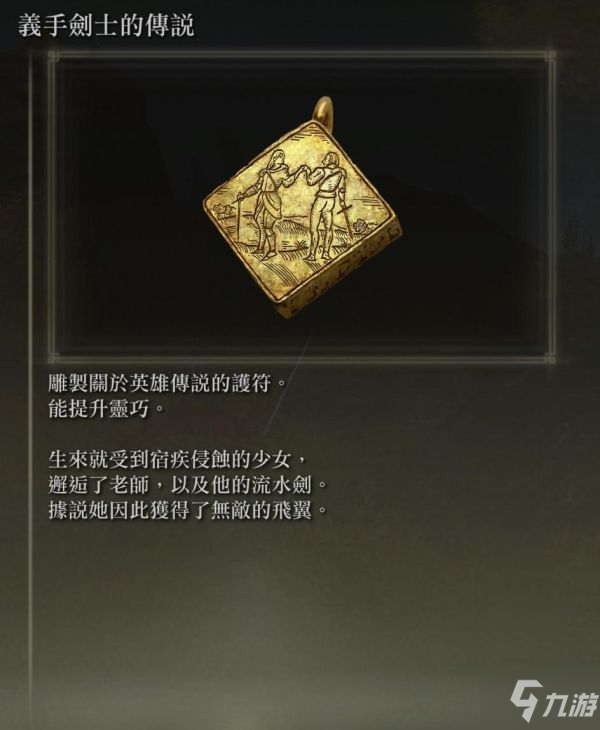Click the sword held by the right figure
The height and width of the screenshot is (730, 600).
click(346, 221)
